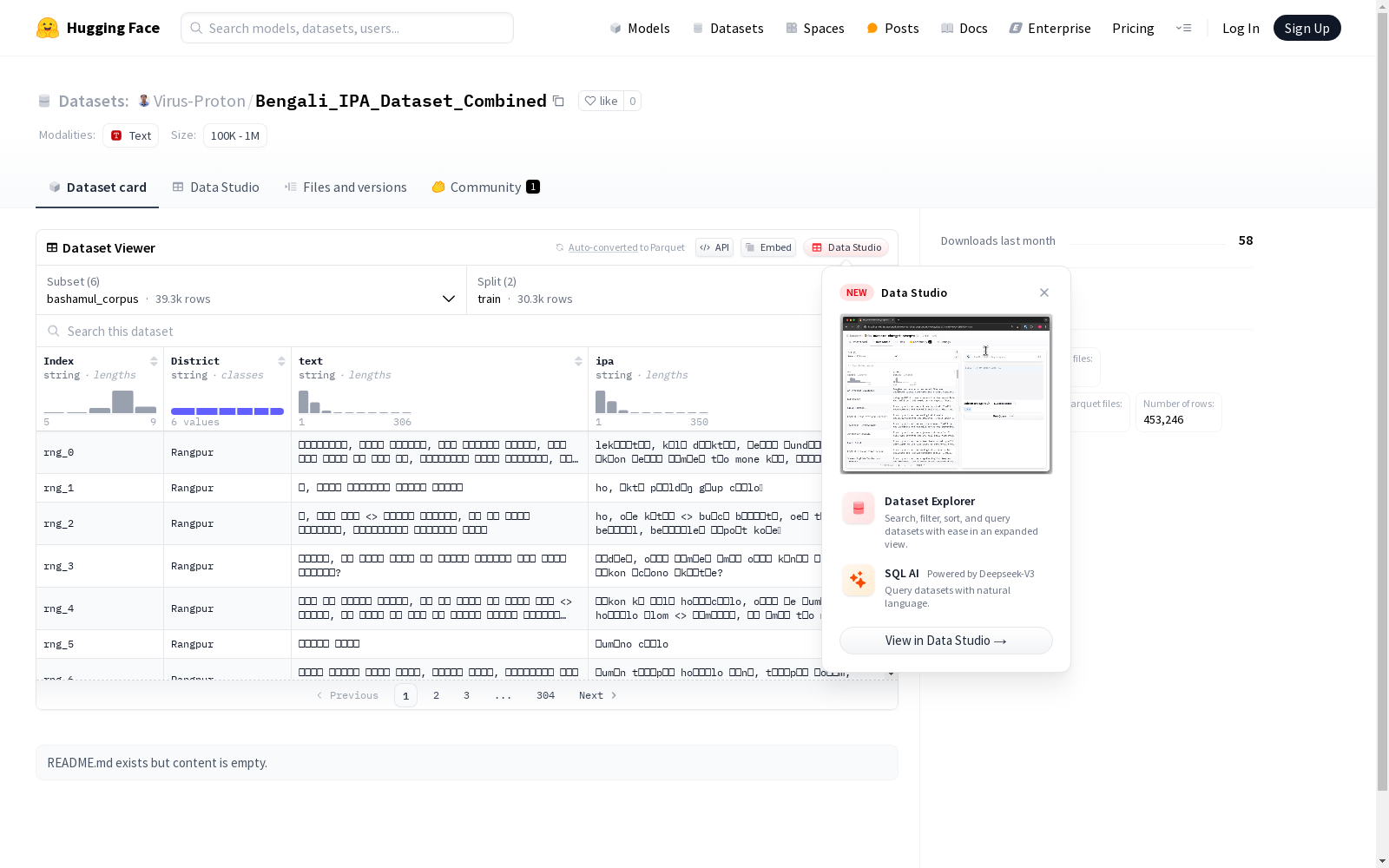
Task: Click Next page in pagination
Action: point(598,695)
